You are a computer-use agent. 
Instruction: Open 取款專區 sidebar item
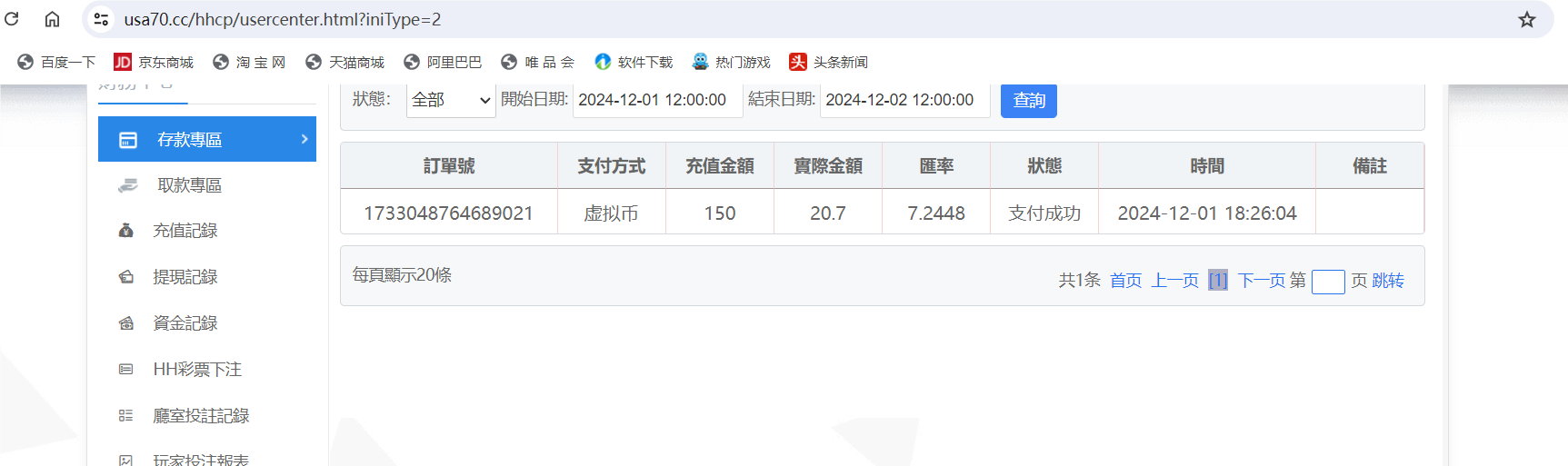click(189, 185)
